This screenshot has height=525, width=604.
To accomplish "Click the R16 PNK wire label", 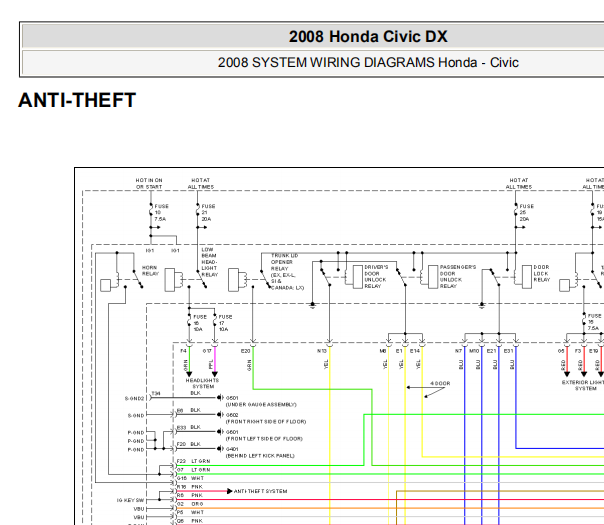I will coord(190,486).
